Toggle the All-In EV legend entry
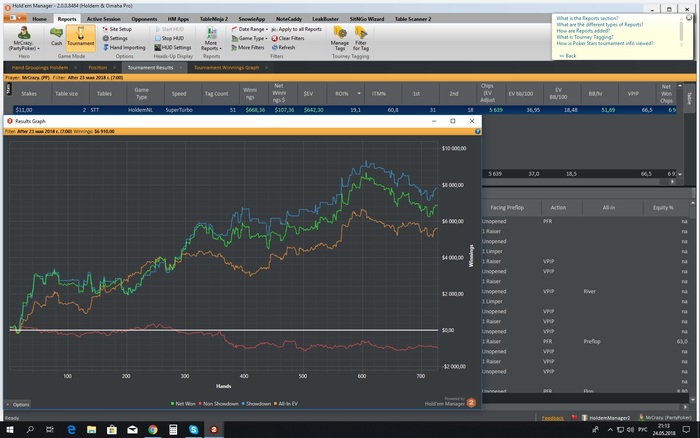The width and height of the screenshot is (700, 438). click(286, 404)
